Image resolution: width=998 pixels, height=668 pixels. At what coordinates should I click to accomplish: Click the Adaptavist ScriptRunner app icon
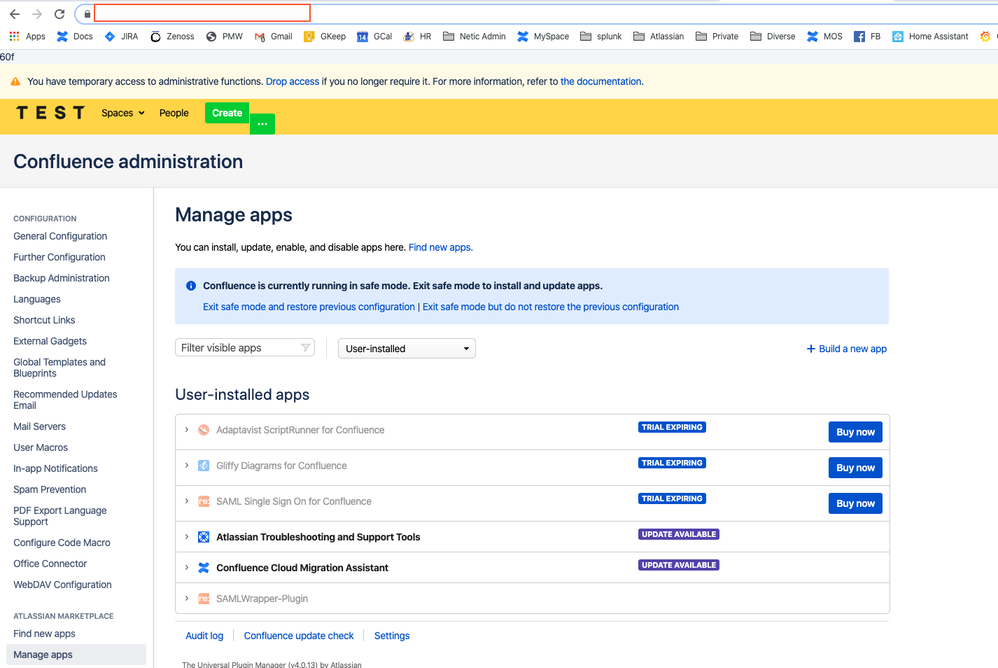tap(202, 428)
